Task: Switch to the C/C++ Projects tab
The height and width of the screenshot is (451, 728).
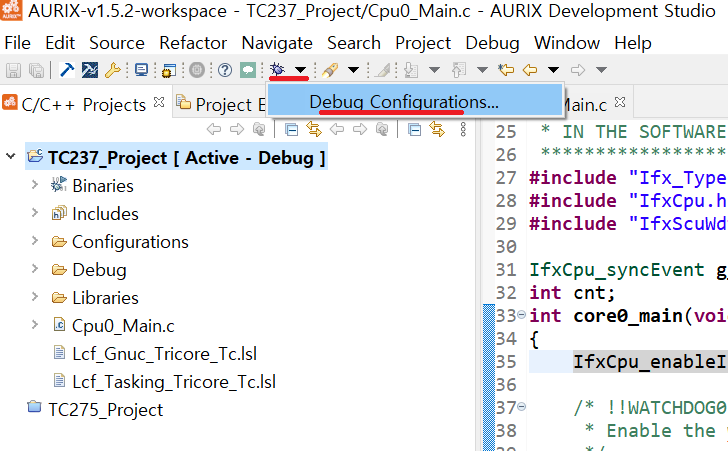Action: tap(84, 105)
